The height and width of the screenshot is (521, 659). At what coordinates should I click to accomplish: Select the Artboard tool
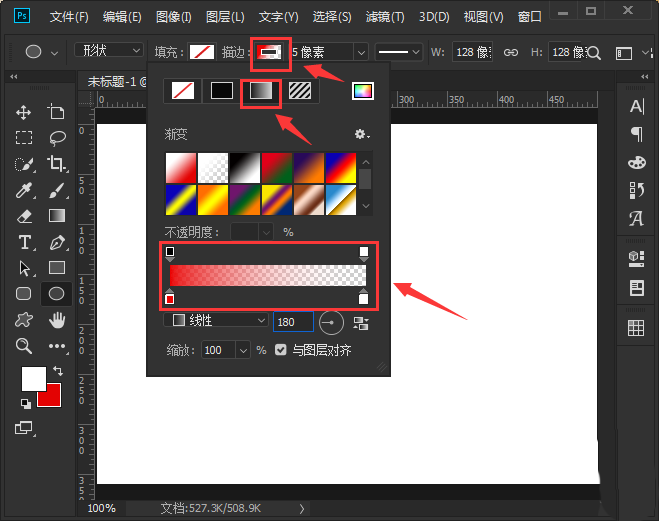point(56,112)
